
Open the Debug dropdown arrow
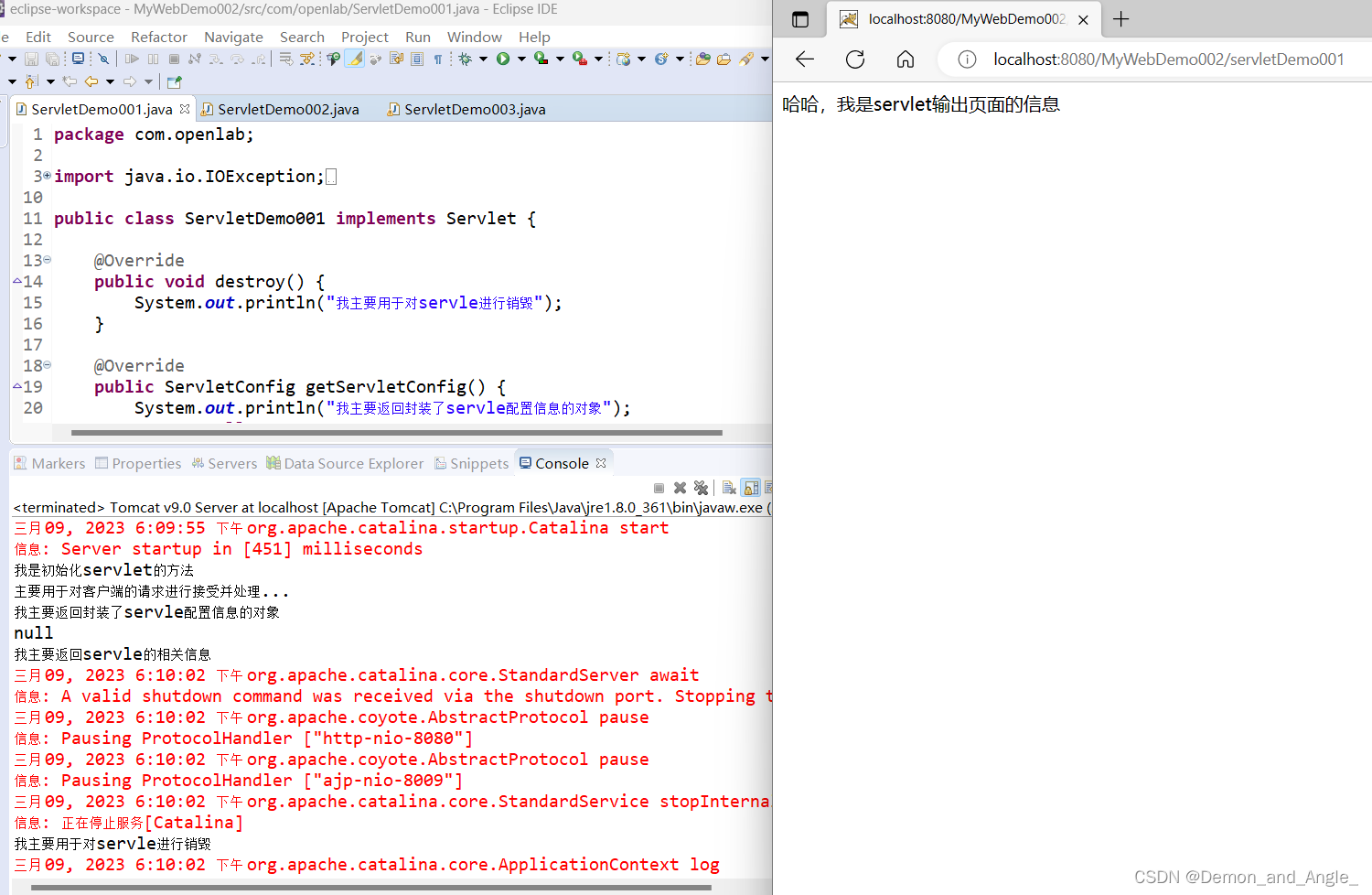click(483, 59)
